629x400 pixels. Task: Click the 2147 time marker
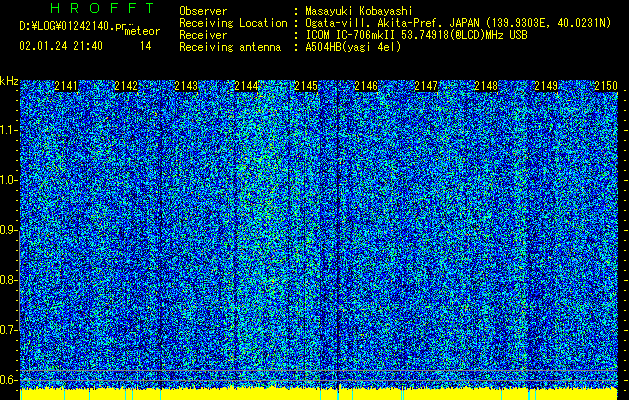tap(426, 86)
